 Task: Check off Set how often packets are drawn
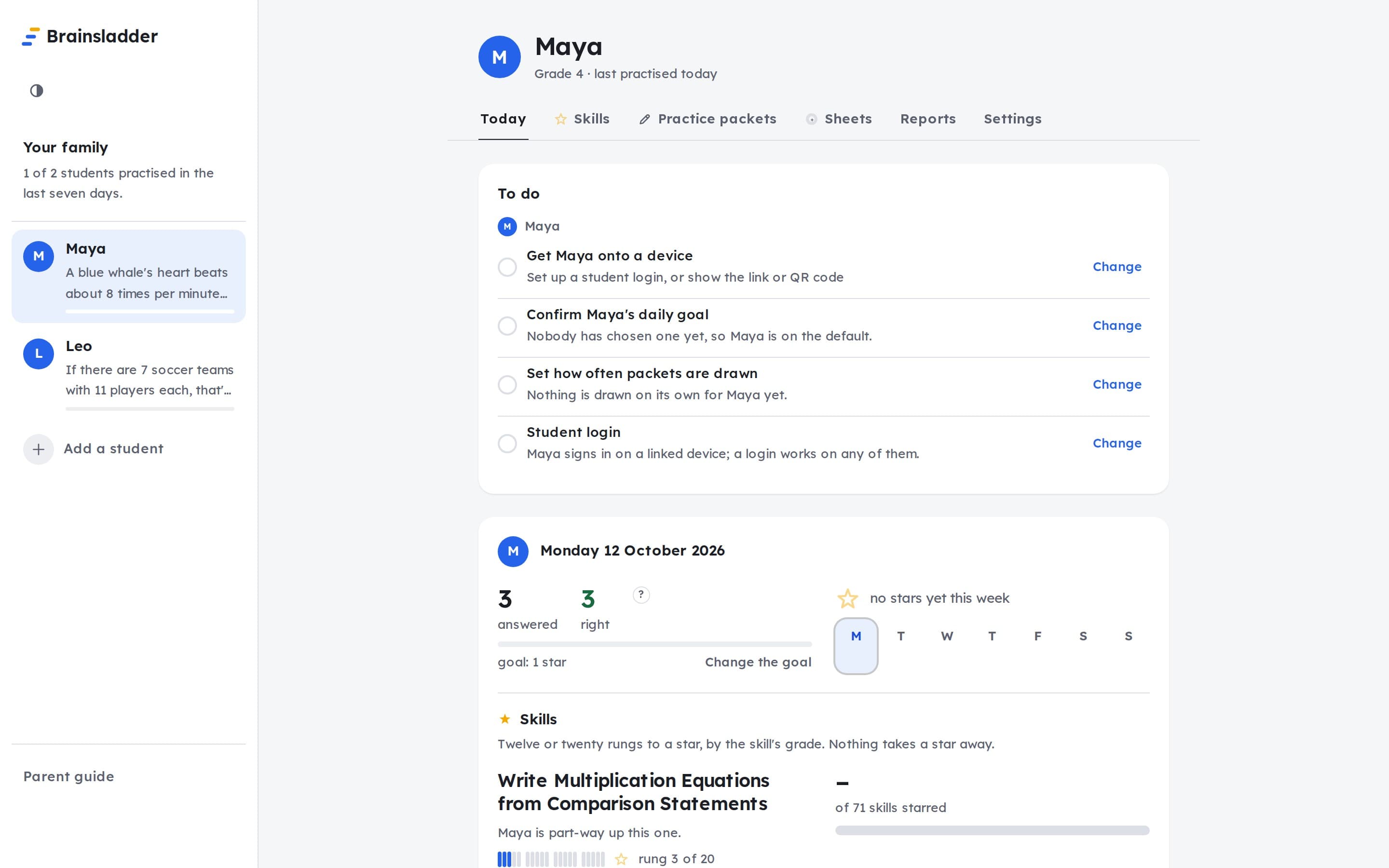tap(507, 384)
